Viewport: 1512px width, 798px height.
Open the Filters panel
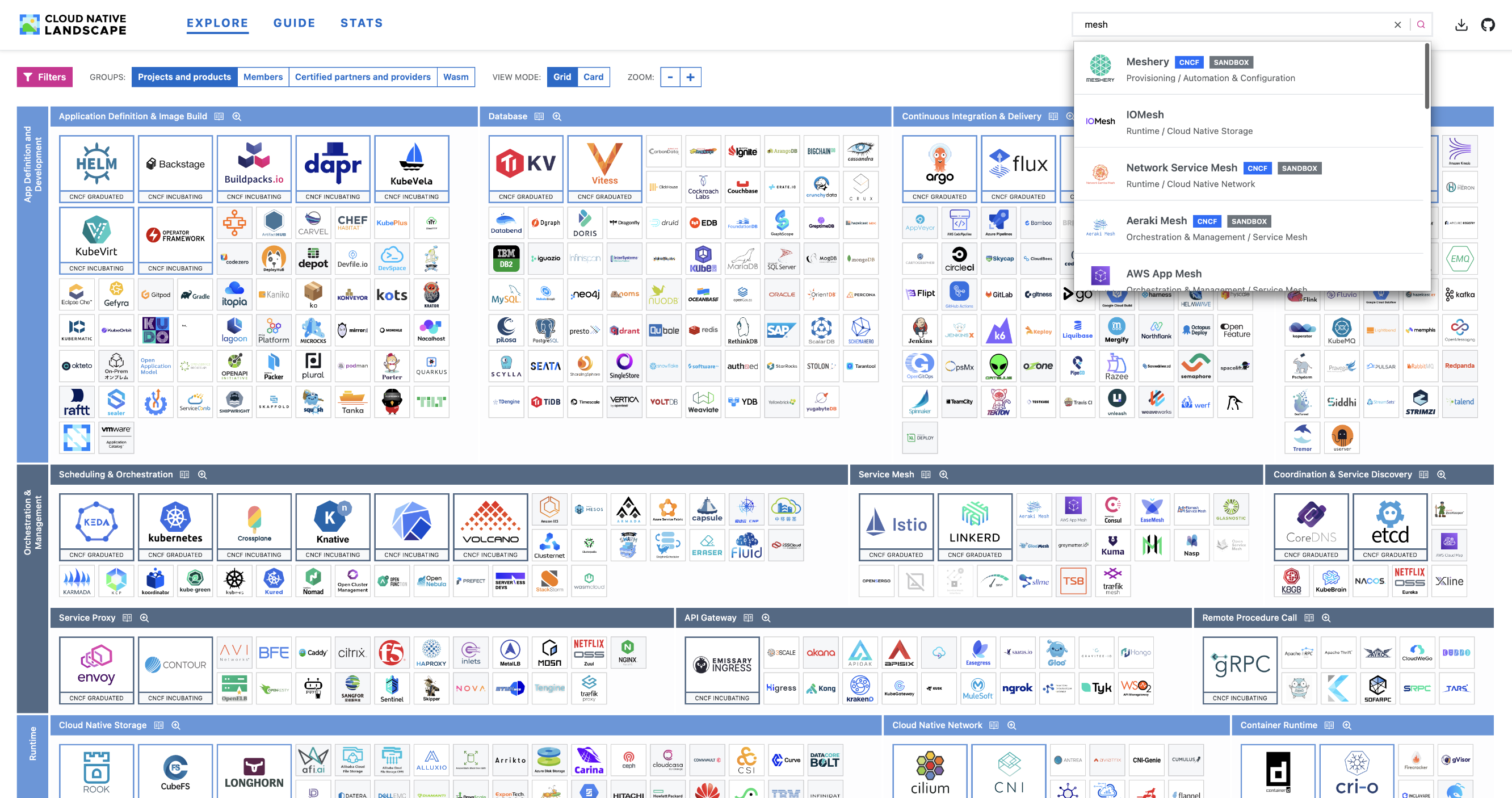click(45, 77)
